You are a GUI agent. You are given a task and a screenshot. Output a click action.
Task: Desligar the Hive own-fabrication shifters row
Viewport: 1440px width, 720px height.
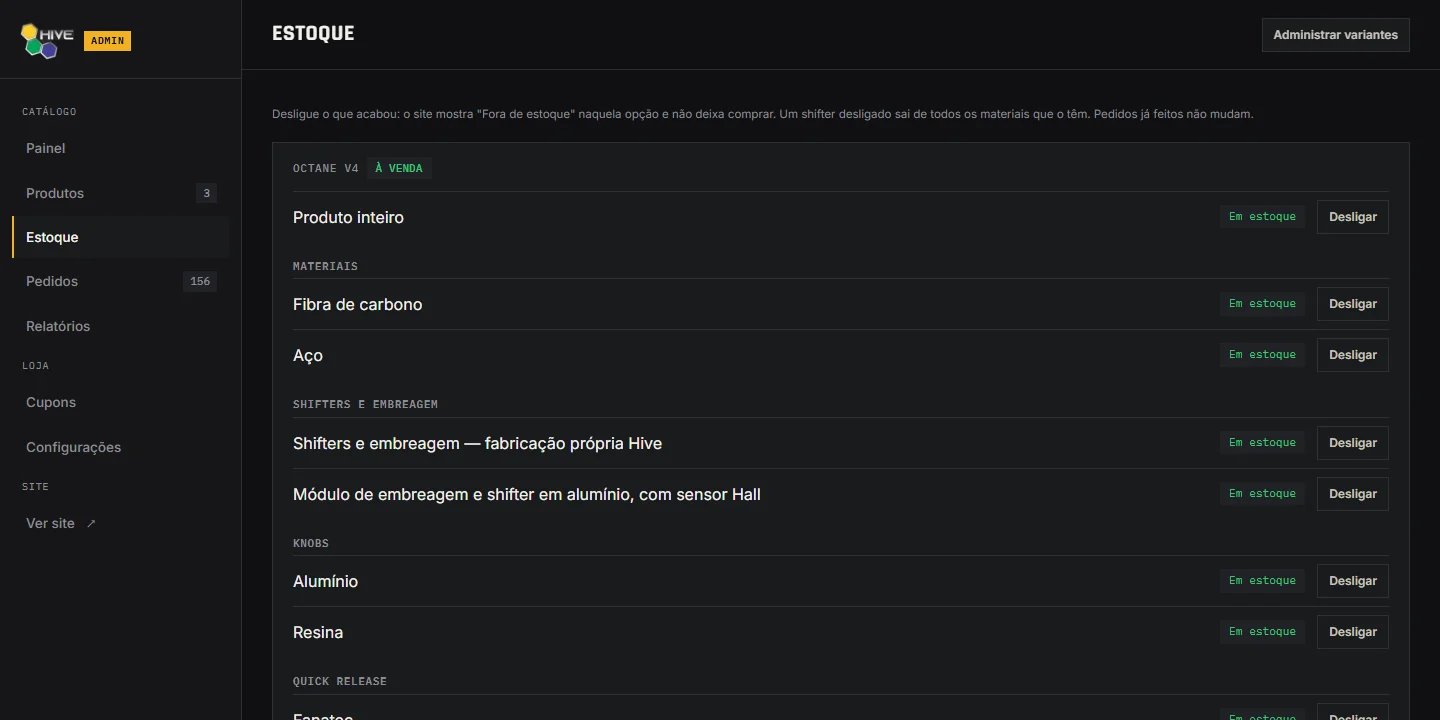[1352, 443]
